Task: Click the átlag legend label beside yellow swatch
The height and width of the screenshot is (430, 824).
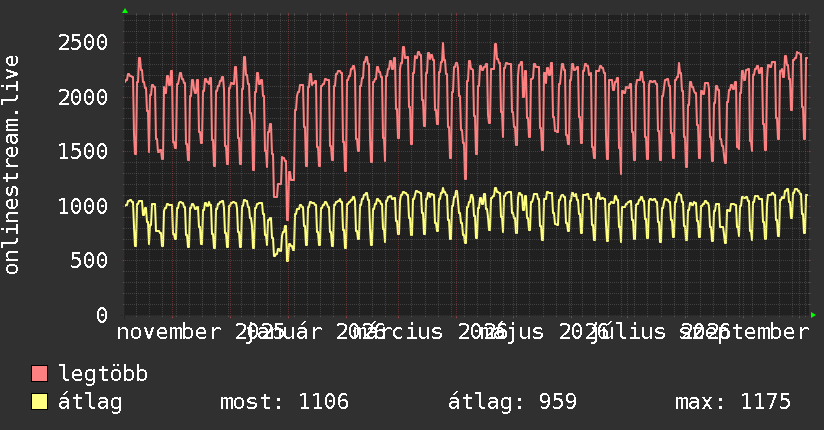Action: (x=90, y=402)
